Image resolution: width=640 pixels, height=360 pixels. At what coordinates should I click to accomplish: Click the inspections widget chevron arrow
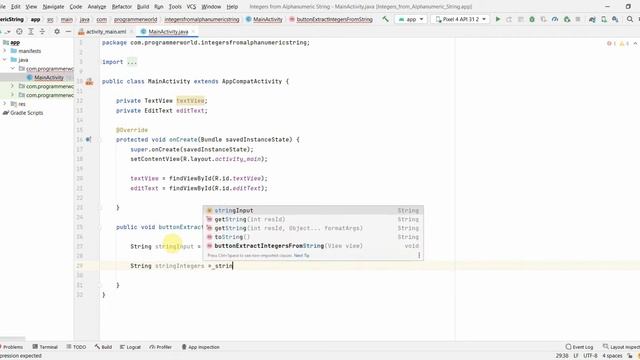[x=635, y=43]
